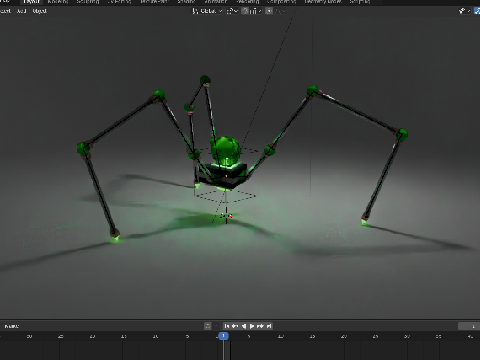Jump to the next keyframe
Viewport: 480px width, 360px height.
pyautogui.click(x=261, y=326)
